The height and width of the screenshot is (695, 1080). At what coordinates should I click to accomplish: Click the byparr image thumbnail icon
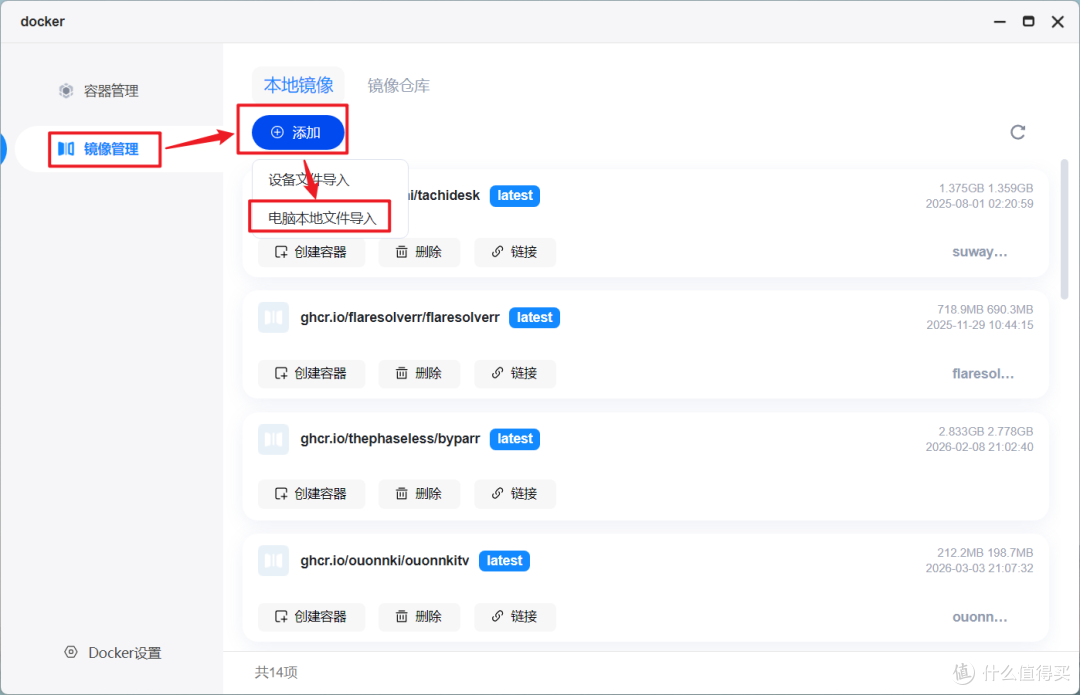point(273,439)
